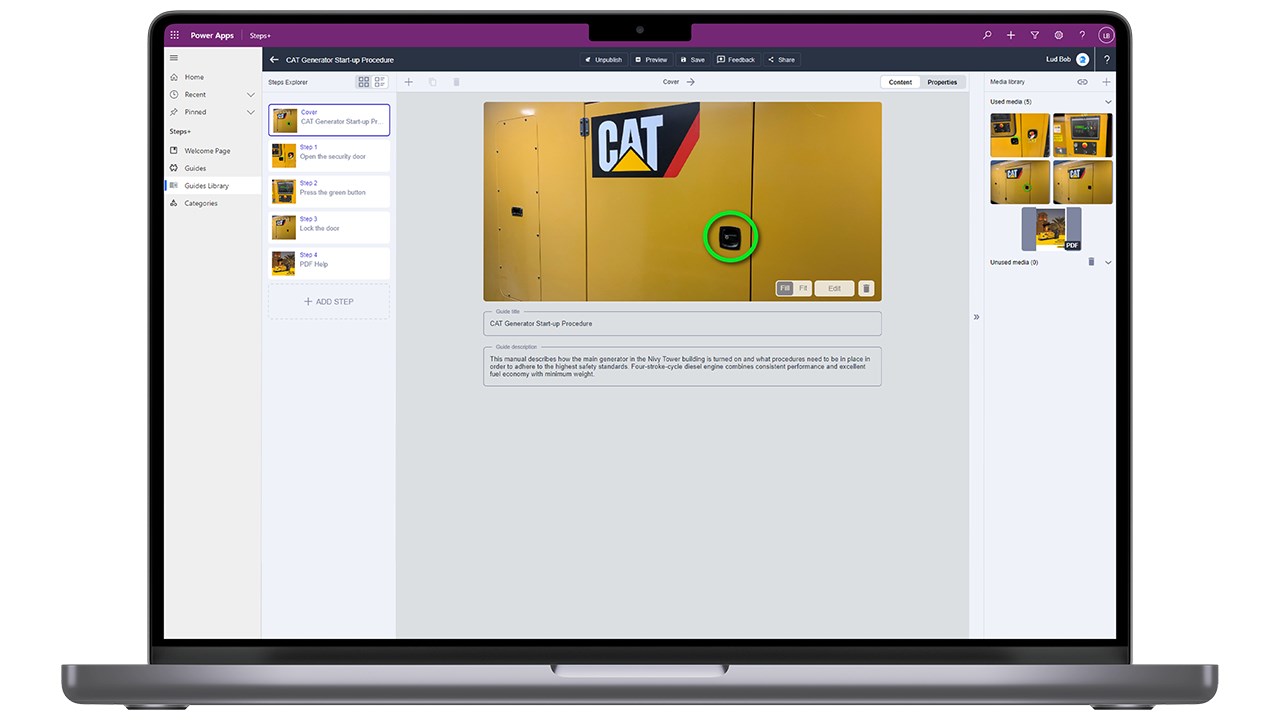The image size is (1280, 720).
Task: Switch to the Content tab
Action: (901, 82)
